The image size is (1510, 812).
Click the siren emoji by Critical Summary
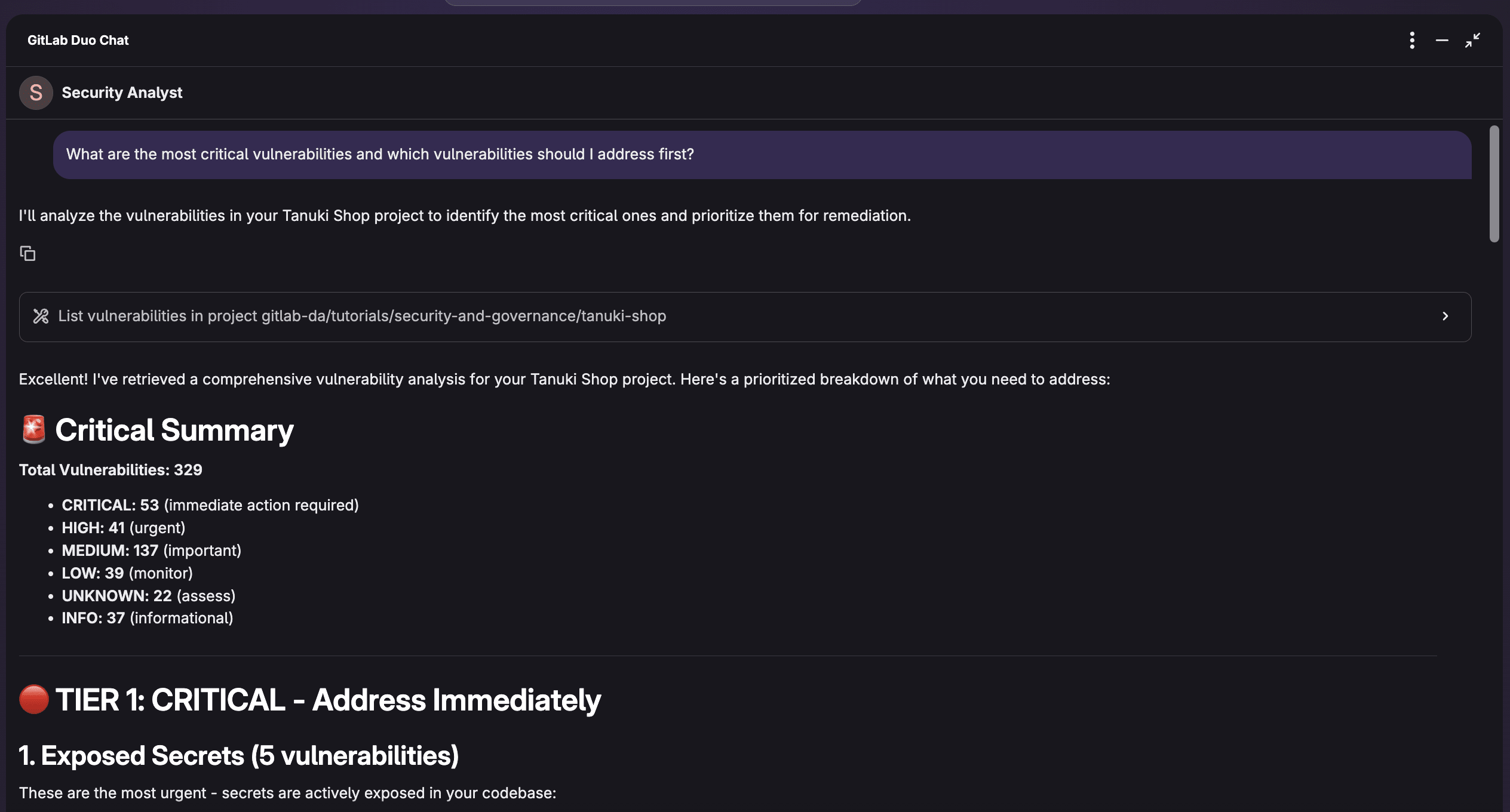pyautogui.click(x=33, y=430)
